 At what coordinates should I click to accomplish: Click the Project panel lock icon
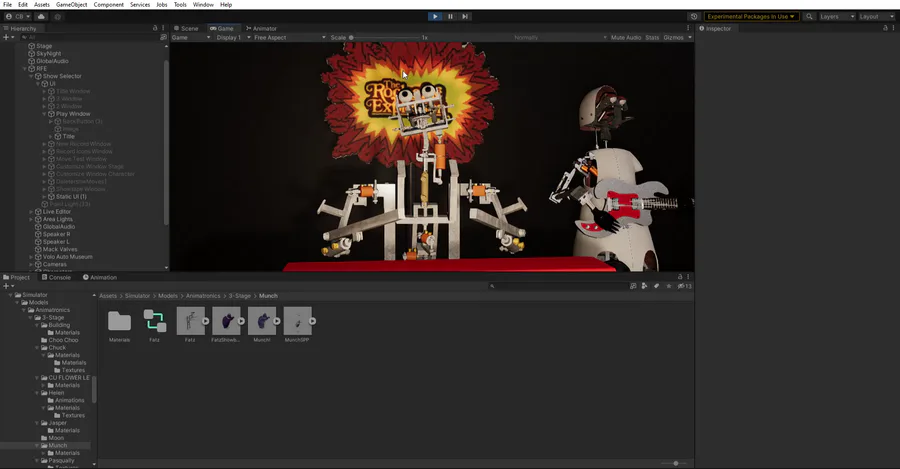tap(680, 277)
